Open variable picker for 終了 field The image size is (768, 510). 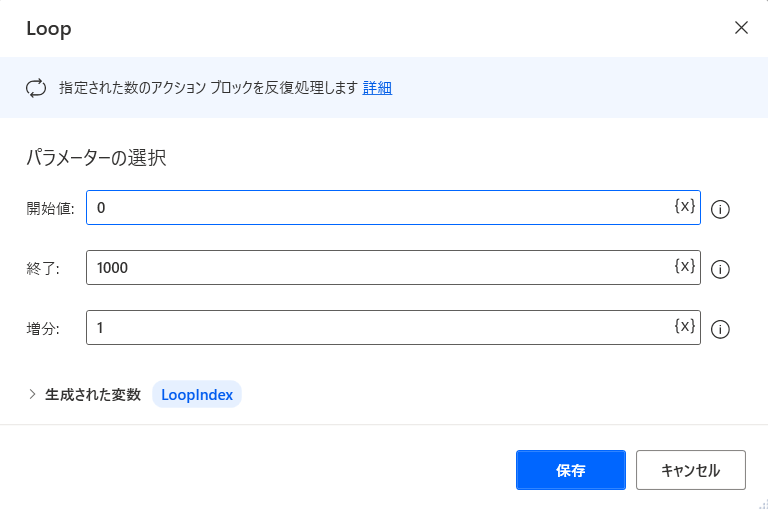[684, 266]
